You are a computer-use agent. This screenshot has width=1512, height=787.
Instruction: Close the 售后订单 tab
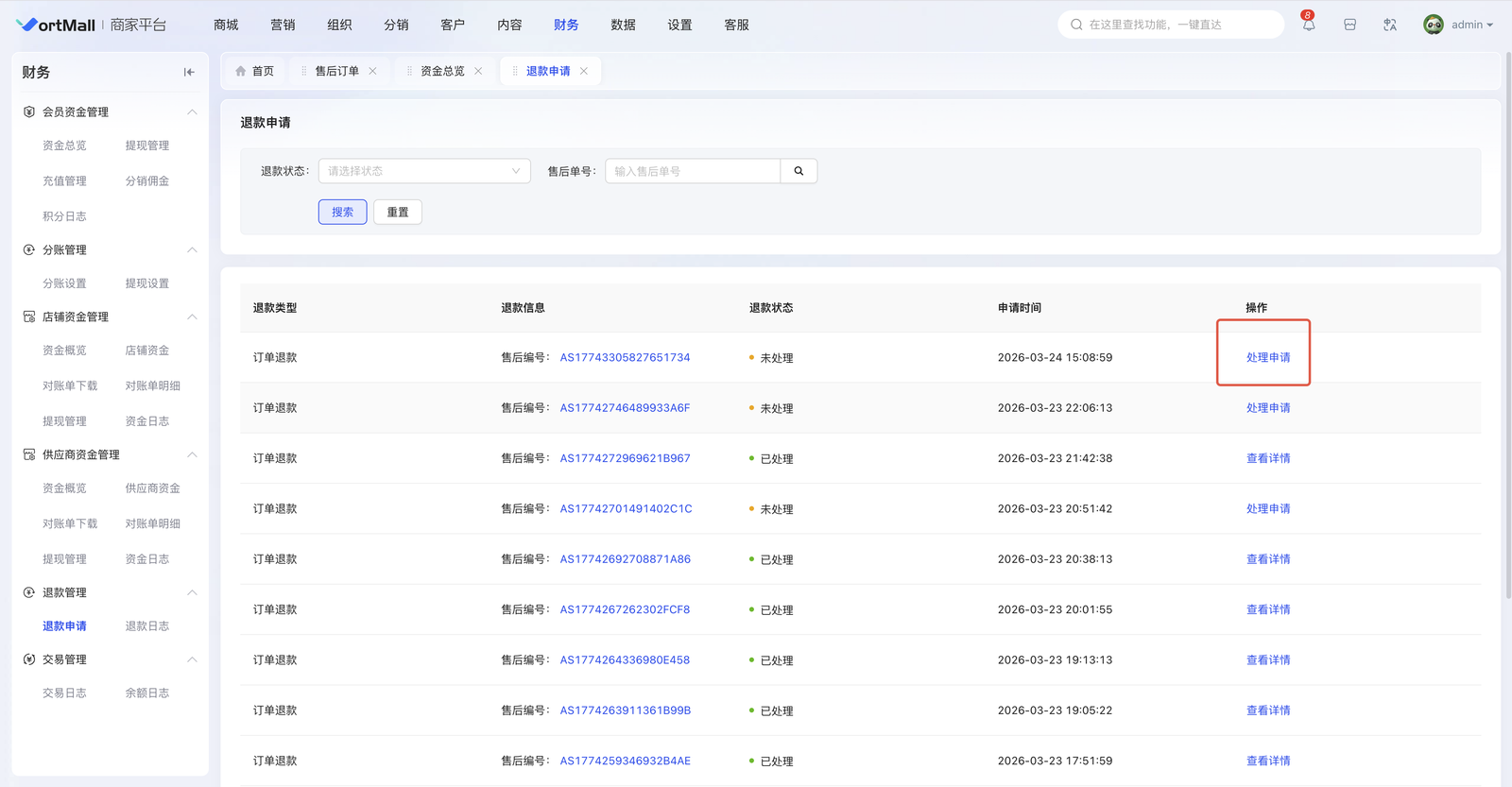click(373, 71)
